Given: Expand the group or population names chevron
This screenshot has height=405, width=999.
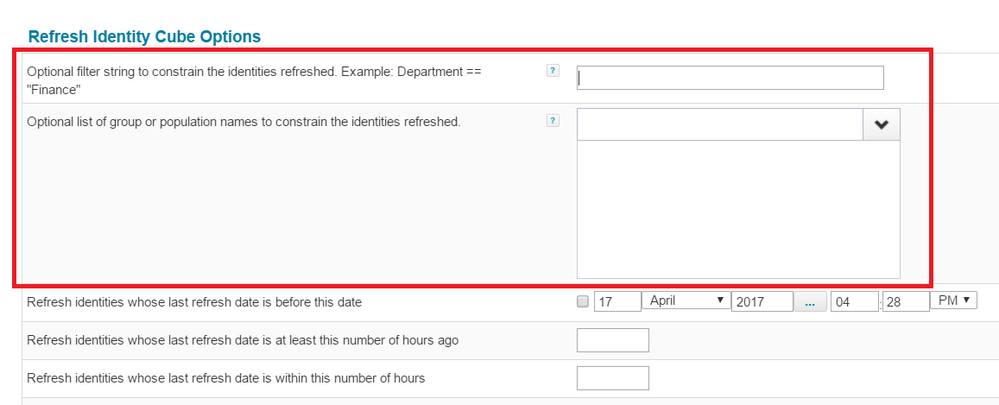Looking at the screenshot, I should 881,124.
